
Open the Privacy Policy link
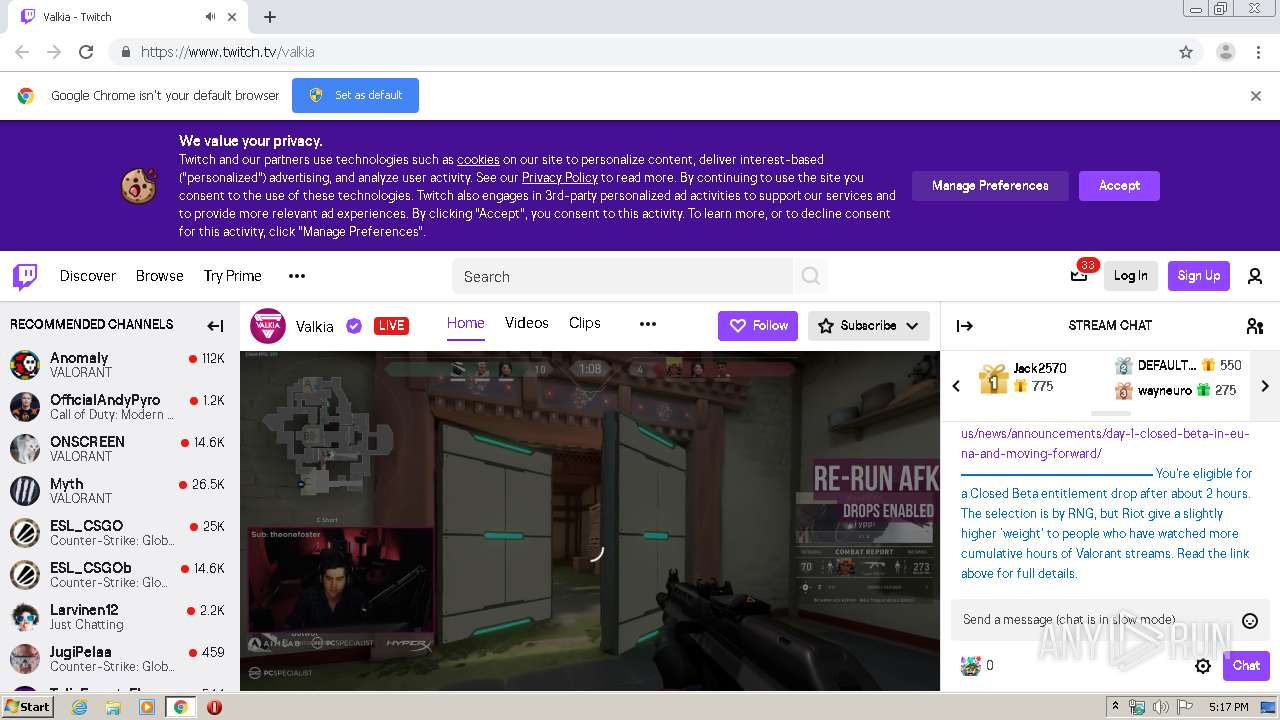[560, 178]
